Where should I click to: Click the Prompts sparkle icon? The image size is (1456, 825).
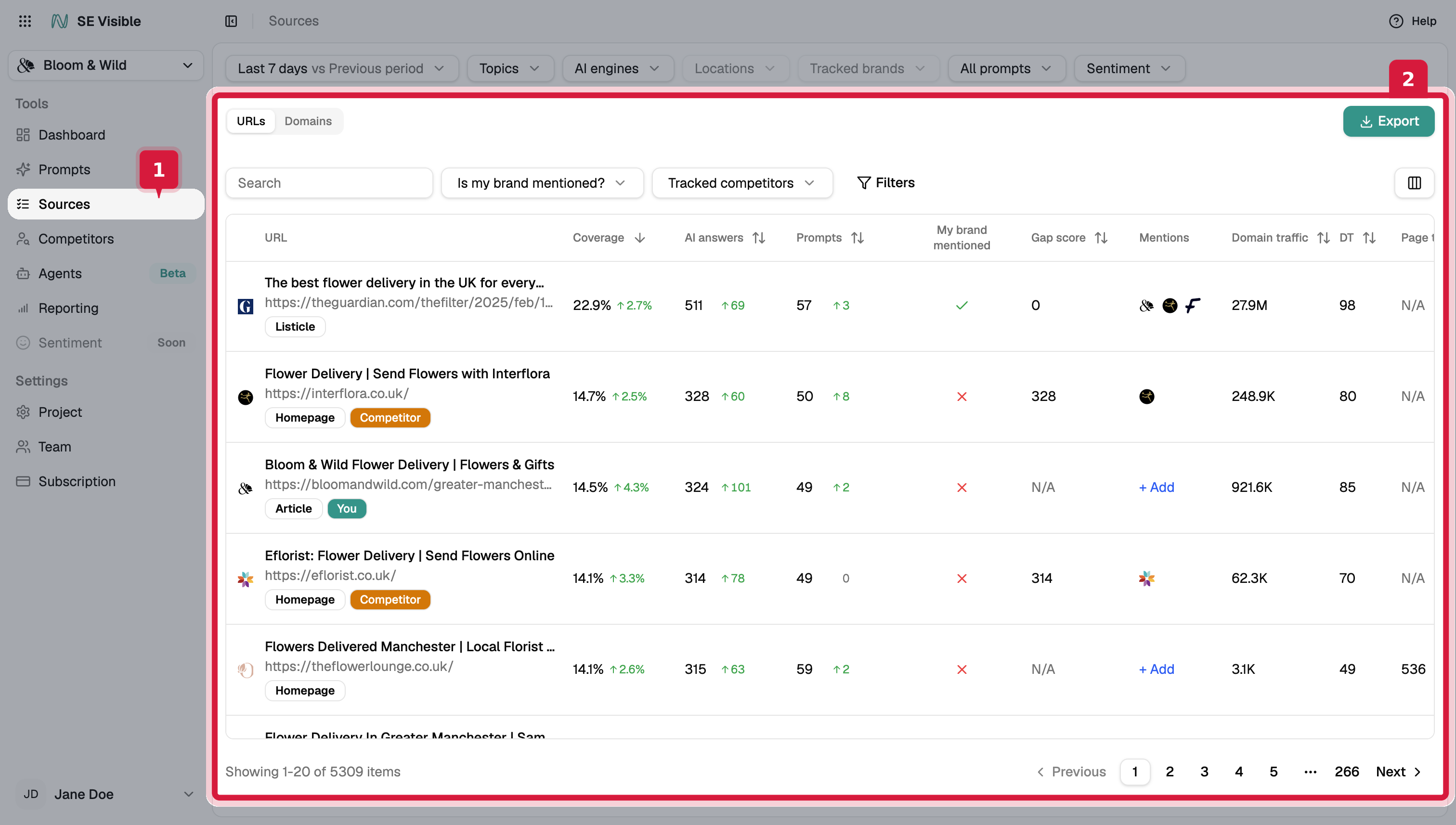[x=23, y=169]
